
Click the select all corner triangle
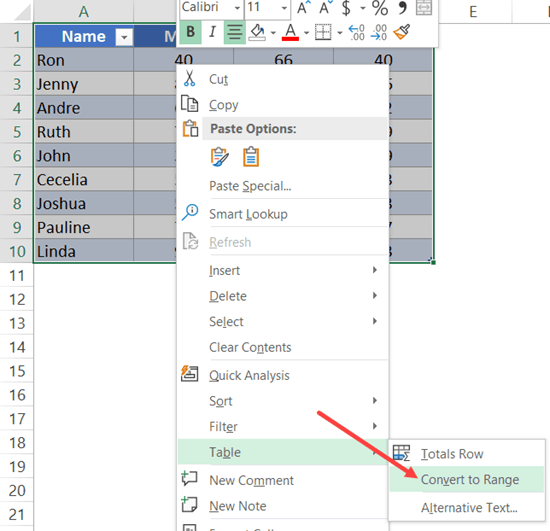click(x=22, y=13)
